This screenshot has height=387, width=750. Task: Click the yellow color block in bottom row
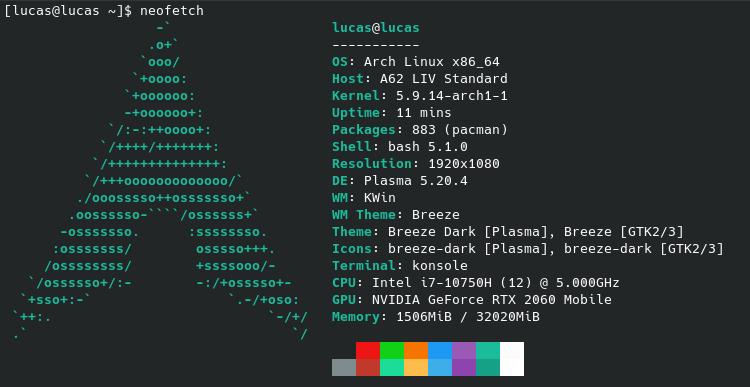416,367
